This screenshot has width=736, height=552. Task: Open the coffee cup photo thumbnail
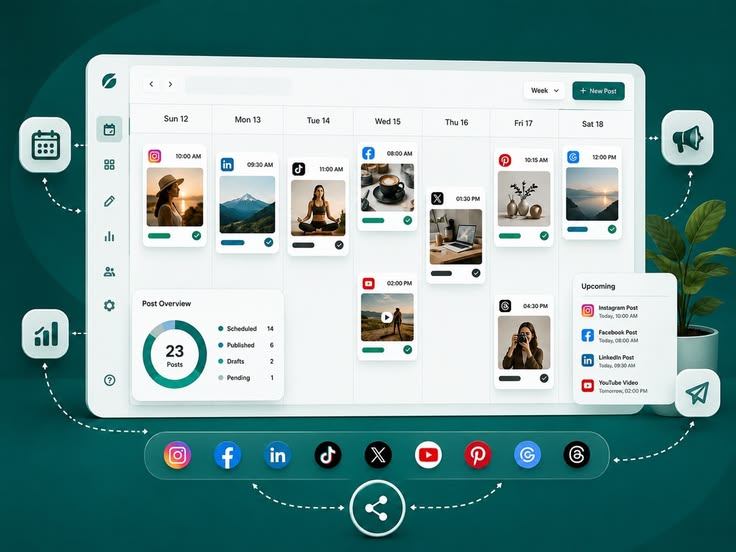click(387, 187)
